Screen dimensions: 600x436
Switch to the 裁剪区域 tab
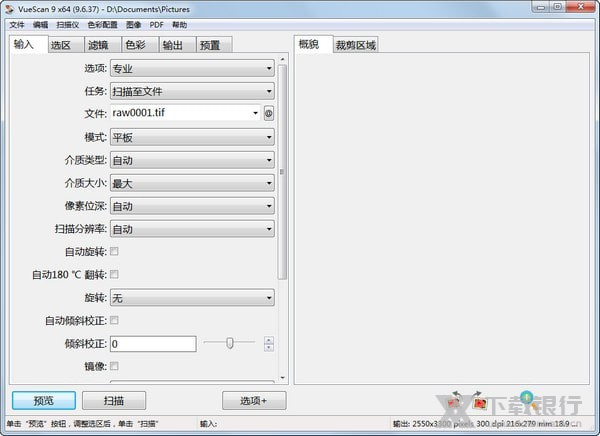(355, 45)
